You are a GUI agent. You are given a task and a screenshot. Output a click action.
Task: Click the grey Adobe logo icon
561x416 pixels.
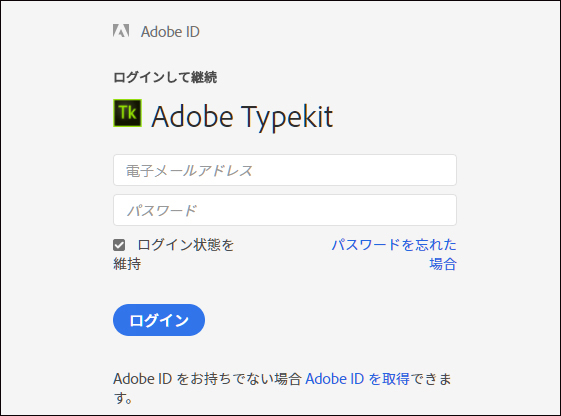click(x=121, y=31)
